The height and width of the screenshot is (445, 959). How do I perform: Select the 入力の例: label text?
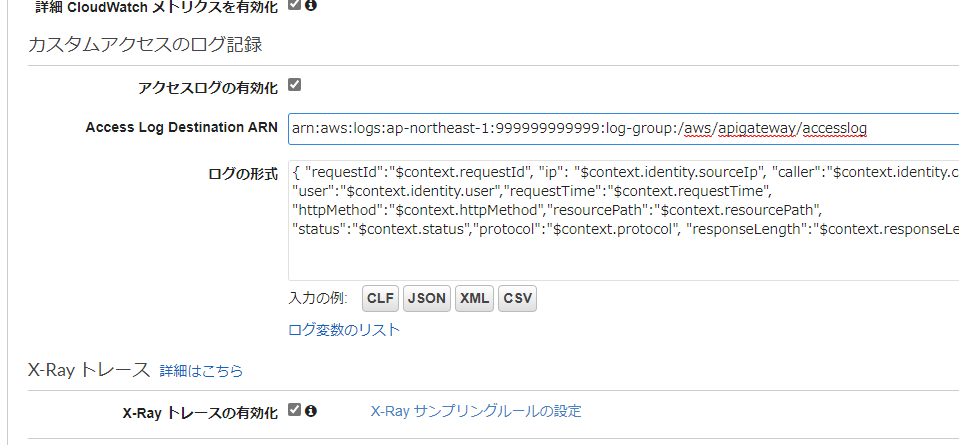(318, 298)
